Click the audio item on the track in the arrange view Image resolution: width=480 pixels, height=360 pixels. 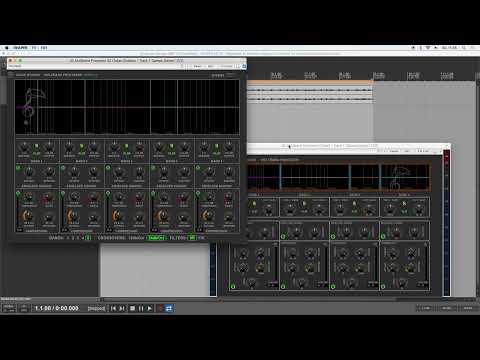pyautogui.click(x=310, y=94)
